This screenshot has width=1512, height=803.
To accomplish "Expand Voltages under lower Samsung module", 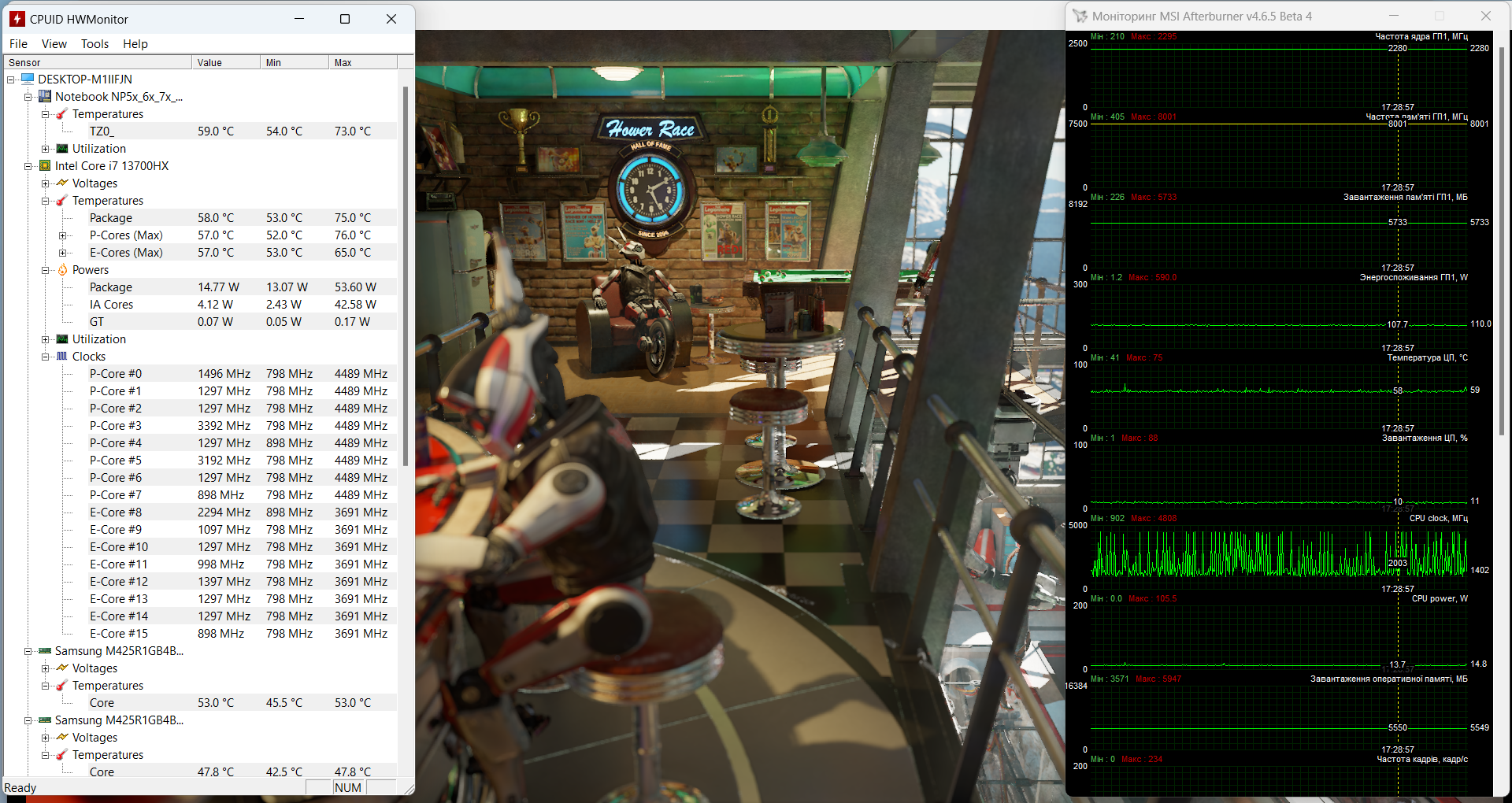I will coord(46,738).
